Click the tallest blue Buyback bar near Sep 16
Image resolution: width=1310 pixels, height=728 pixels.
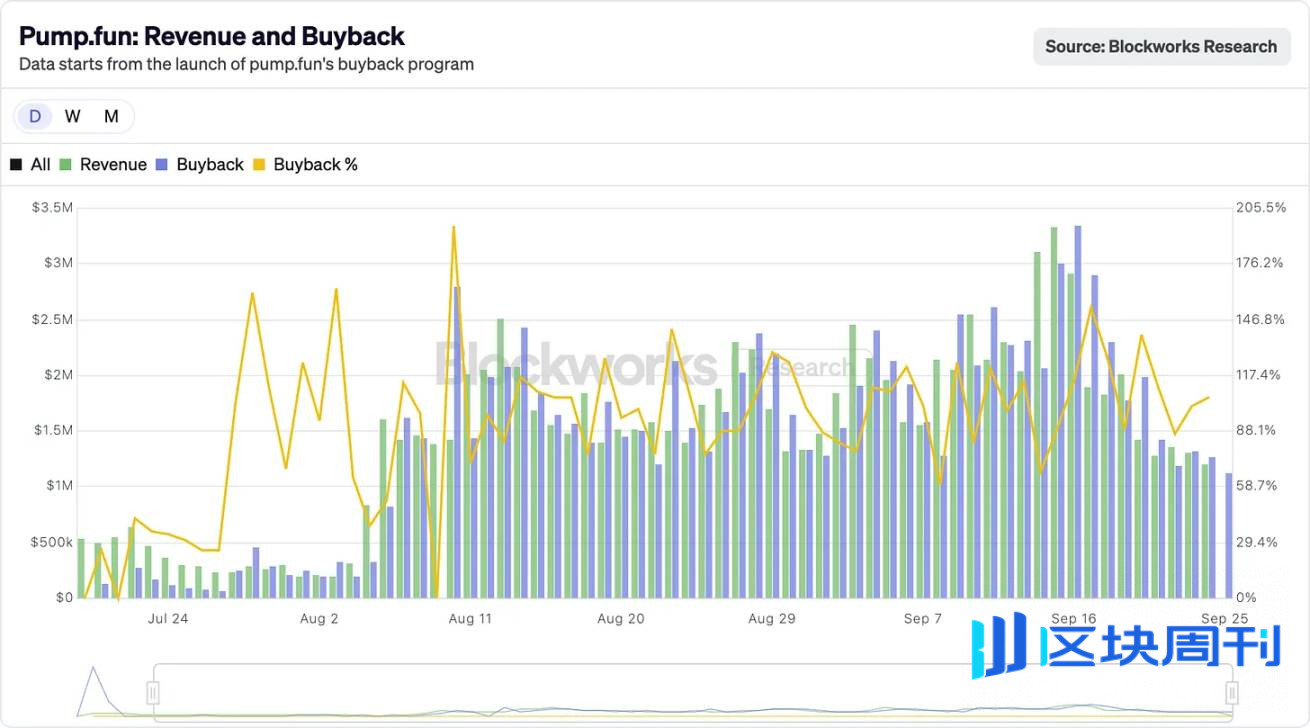coord(1078,411)
